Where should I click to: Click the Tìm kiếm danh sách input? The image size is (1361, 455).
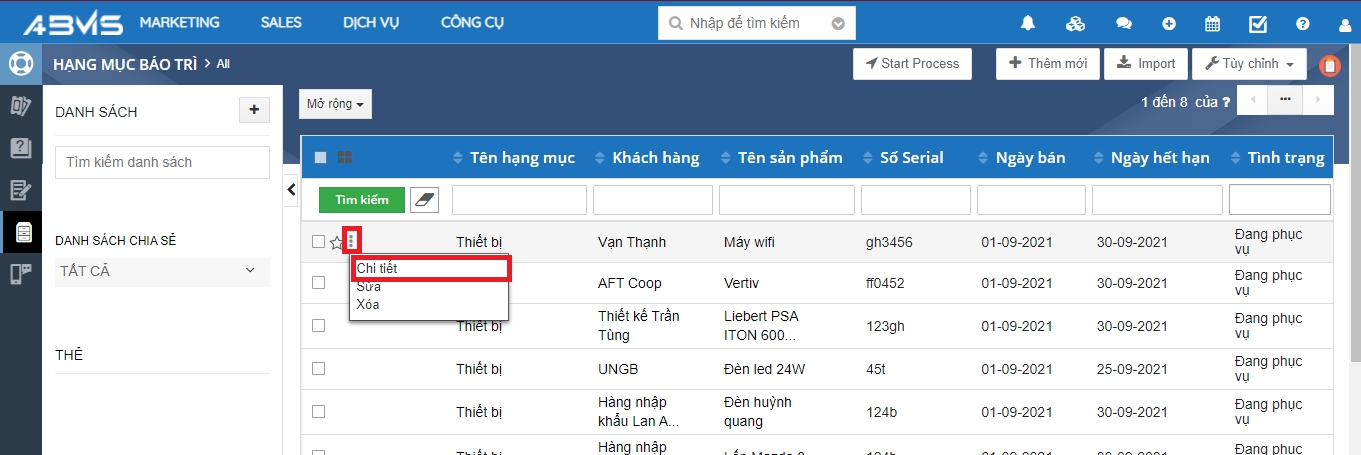click(162, 162)
